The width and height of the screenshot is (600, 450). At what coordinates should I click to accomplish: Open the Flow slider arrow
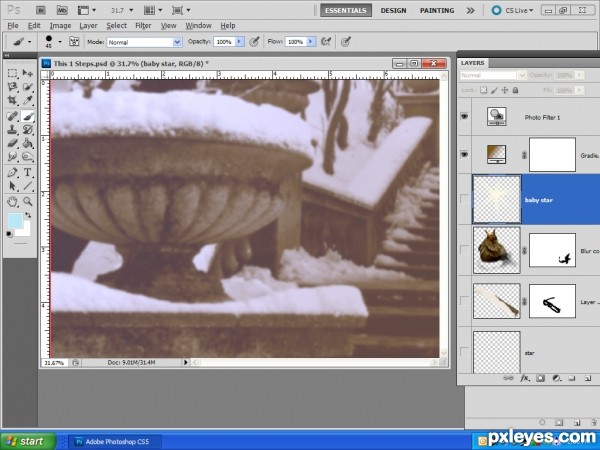(311, 41)
